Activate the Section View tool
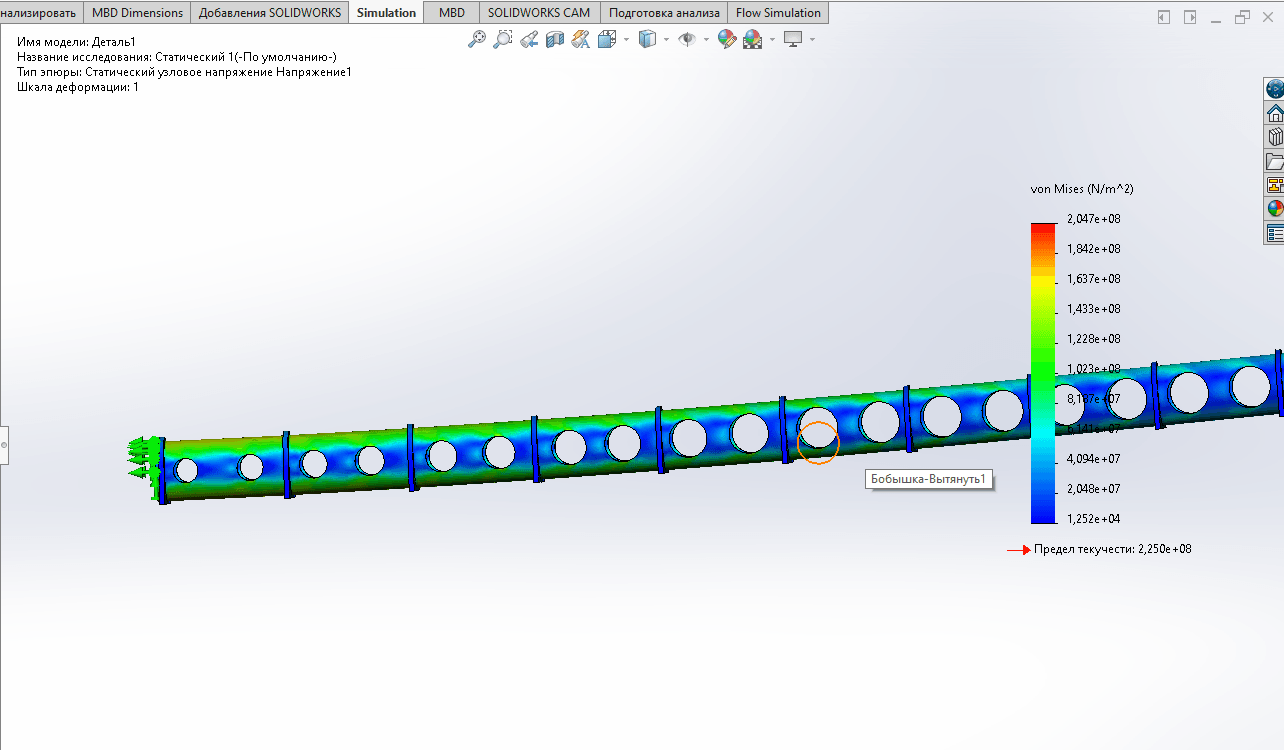 555,39
